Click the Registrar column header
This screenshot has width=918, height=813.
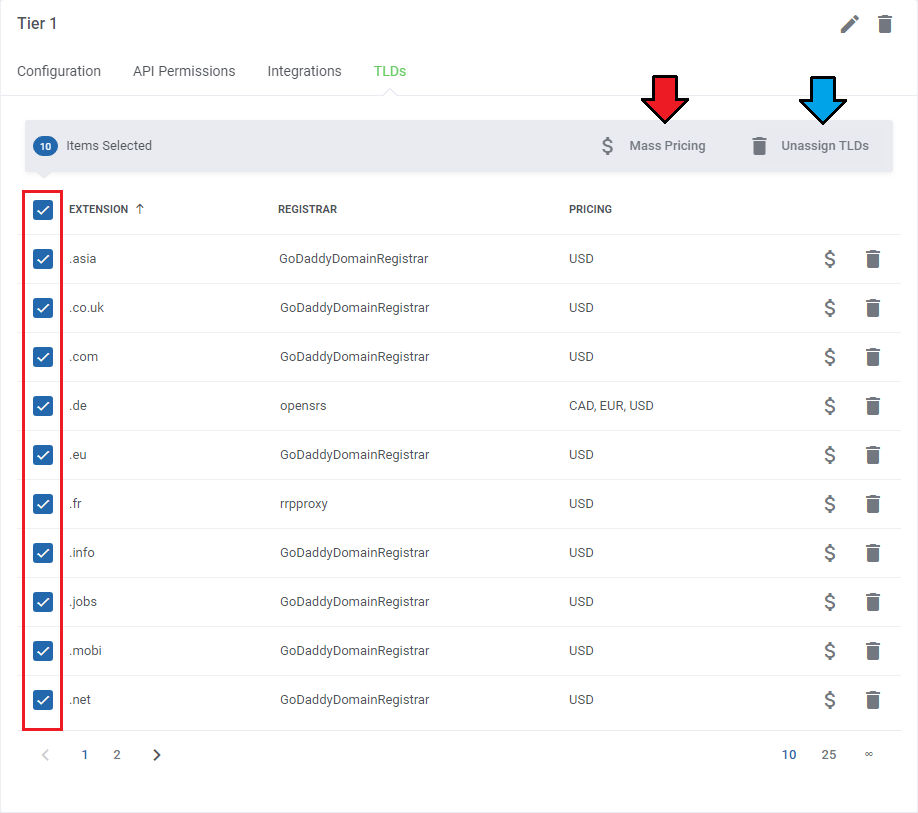pos(307,209)
